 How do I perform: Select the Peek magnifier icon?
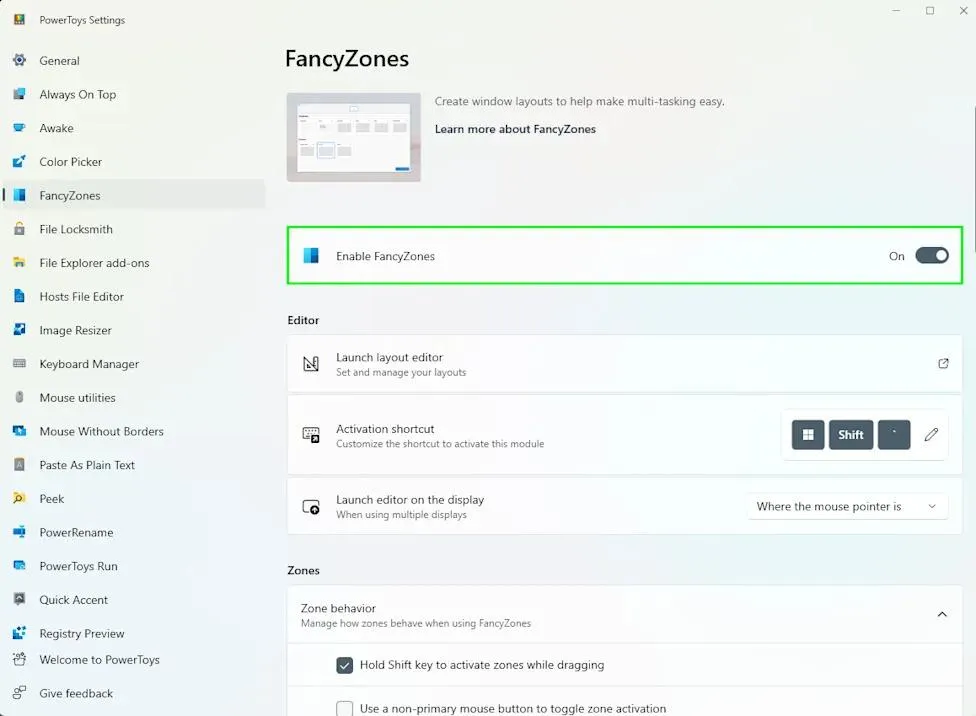[19, 498]
